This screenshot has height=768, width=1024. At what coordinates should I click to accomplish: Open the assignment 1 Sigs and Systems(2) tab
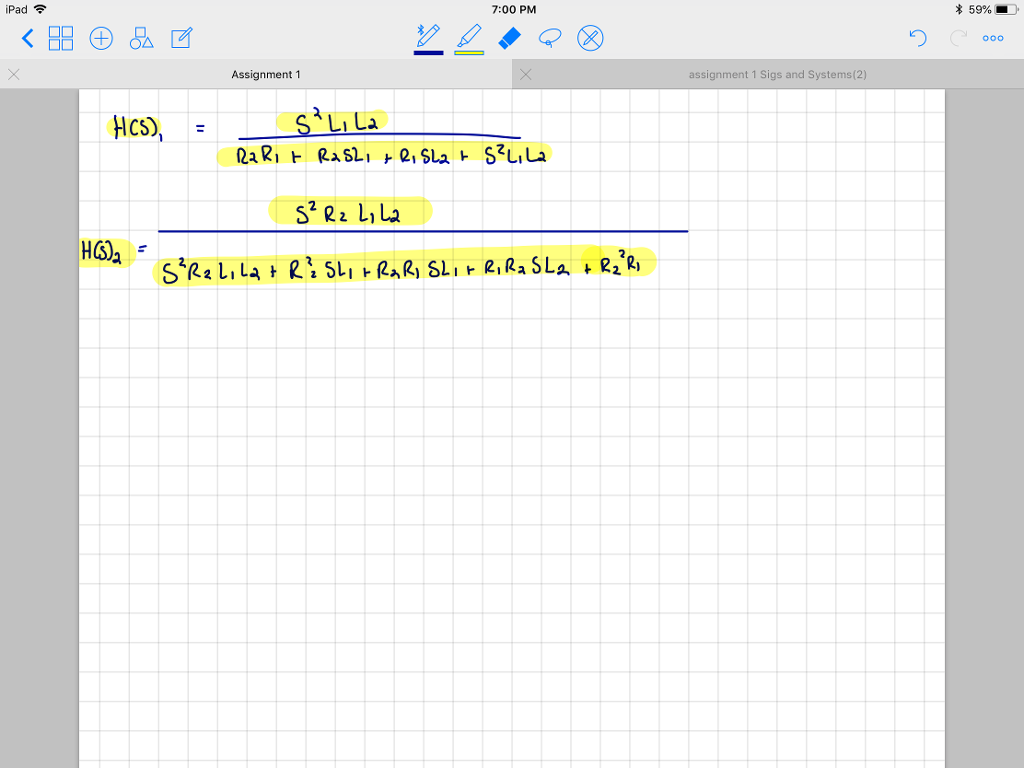pos(777,73)
